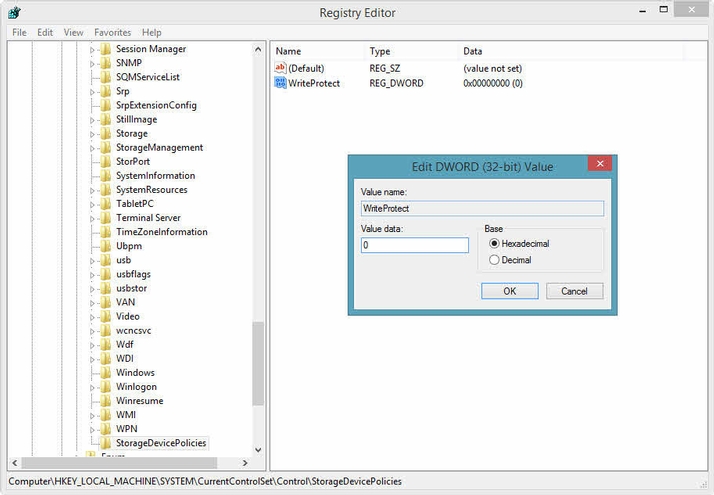
Task: Open the File menu
Action: (19, 32)
